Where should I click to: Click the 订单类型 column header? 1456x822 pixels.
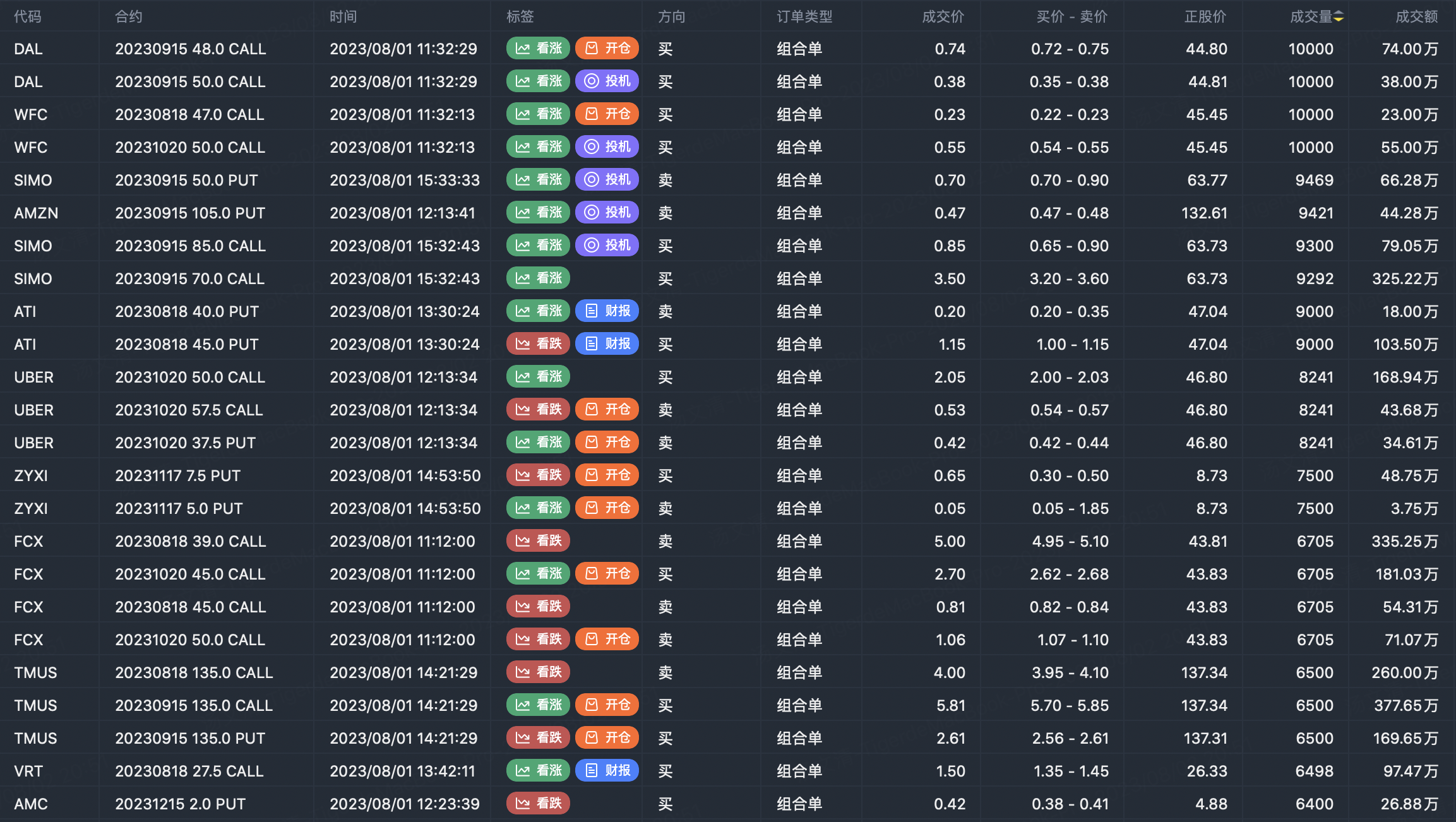tap(804, 17)
